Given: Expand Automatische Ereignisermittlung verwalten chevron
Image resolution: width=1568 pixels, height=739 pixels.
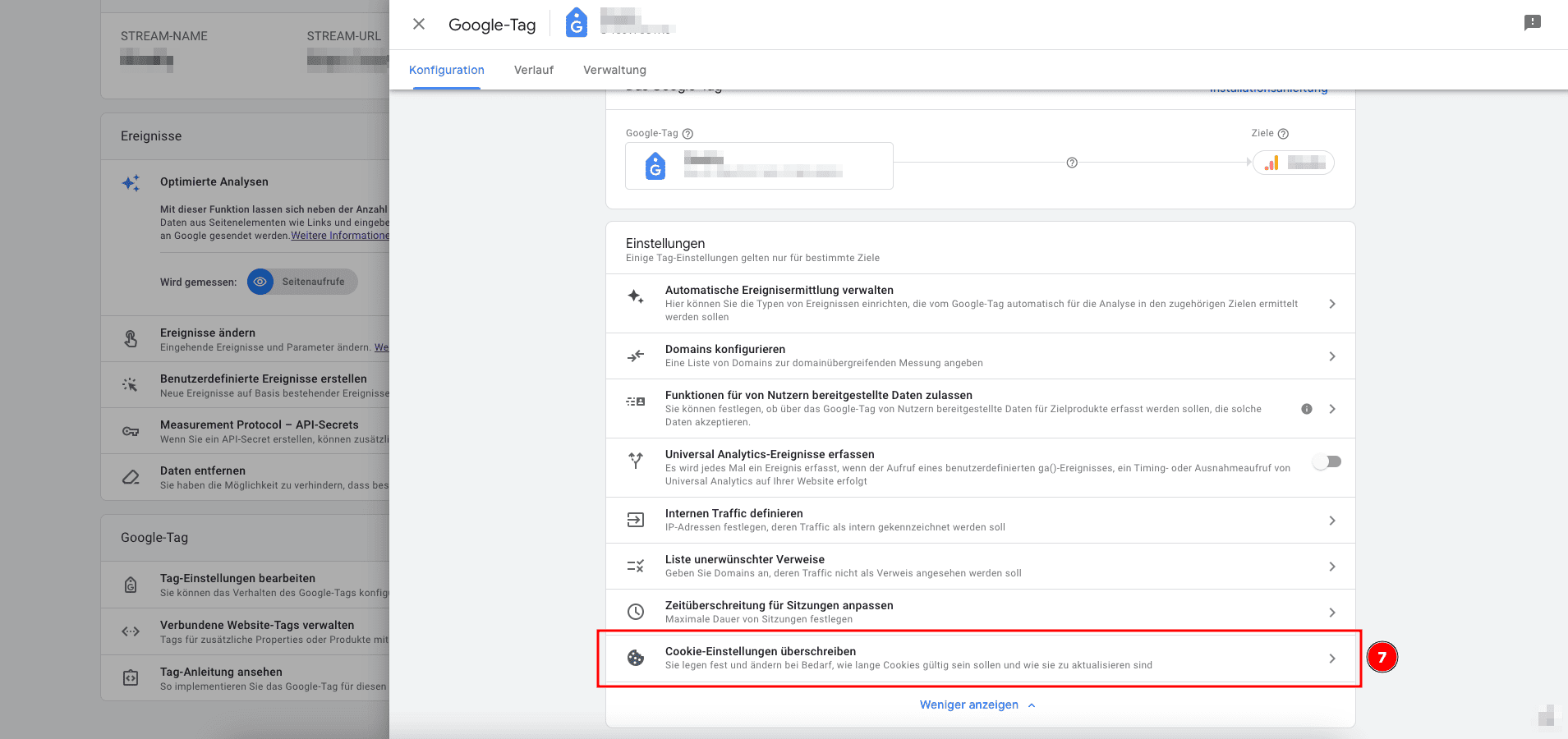Looking at the screenshot, I should click(1331, 304).
